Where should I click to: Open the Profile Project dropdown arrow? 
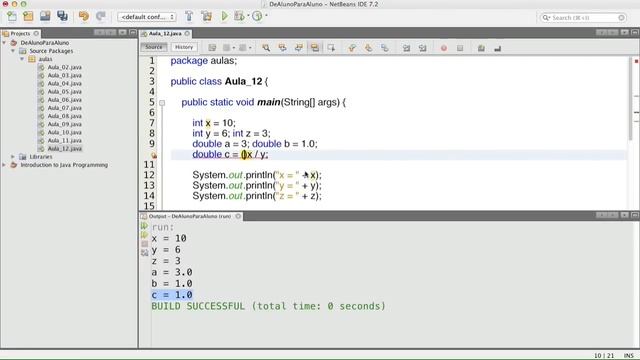click(267, 16)
